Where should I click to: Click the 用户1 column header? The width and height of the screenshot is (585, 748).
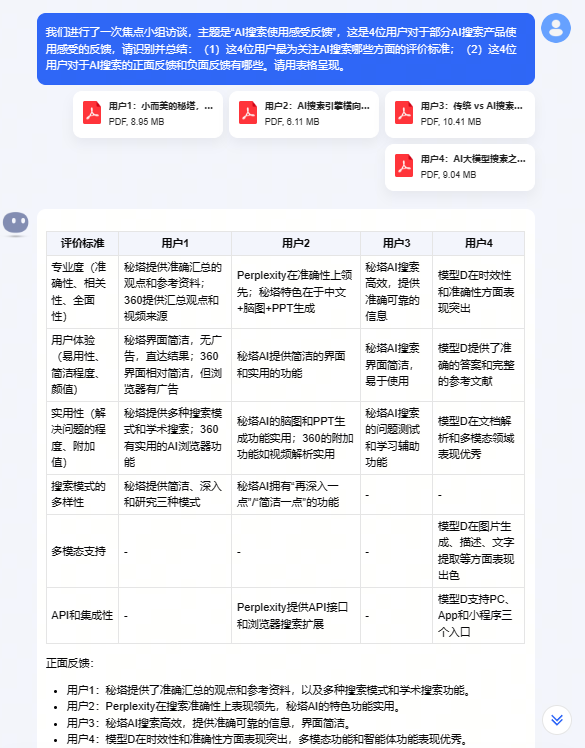tap(175, 243)
